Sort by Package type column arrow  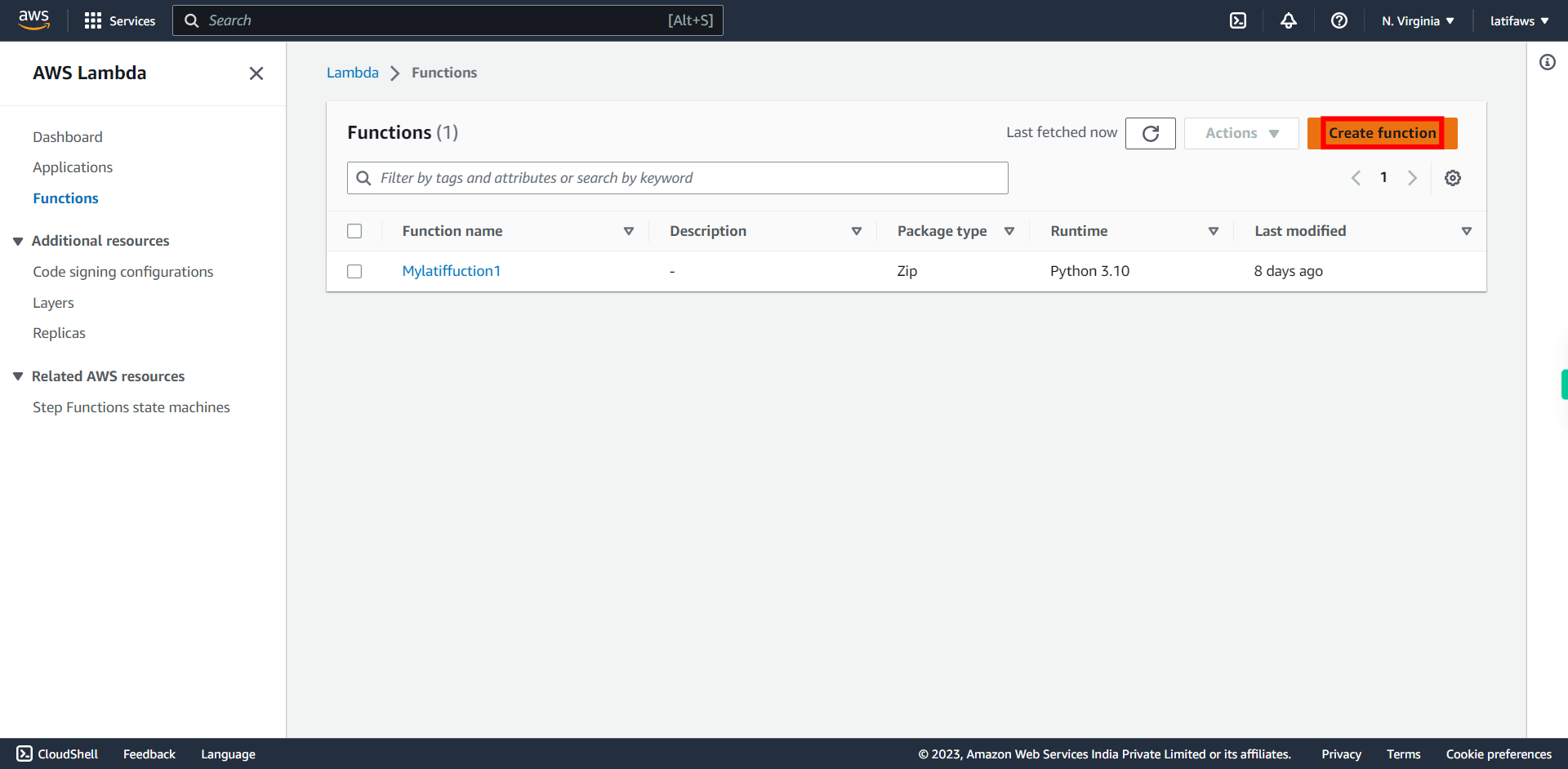pyautogui.click(x=1009, y=231)
